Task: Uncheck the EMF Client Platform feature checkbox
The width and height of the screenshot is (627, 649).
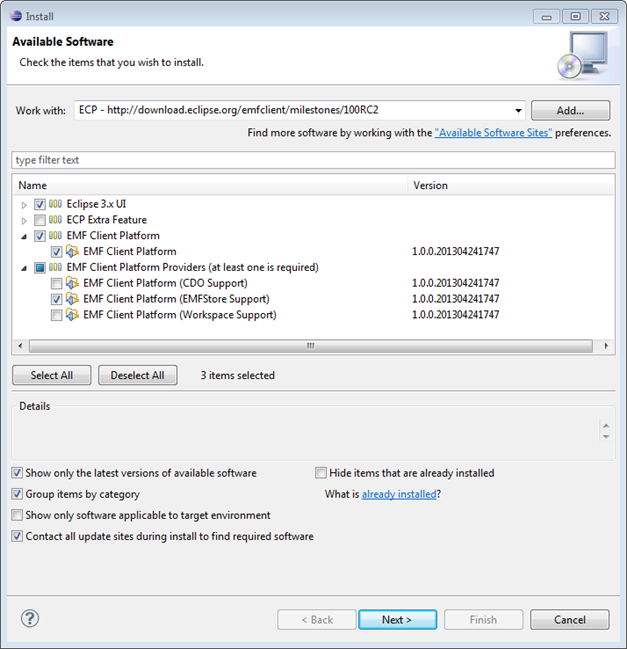Action: pos(56,252)
